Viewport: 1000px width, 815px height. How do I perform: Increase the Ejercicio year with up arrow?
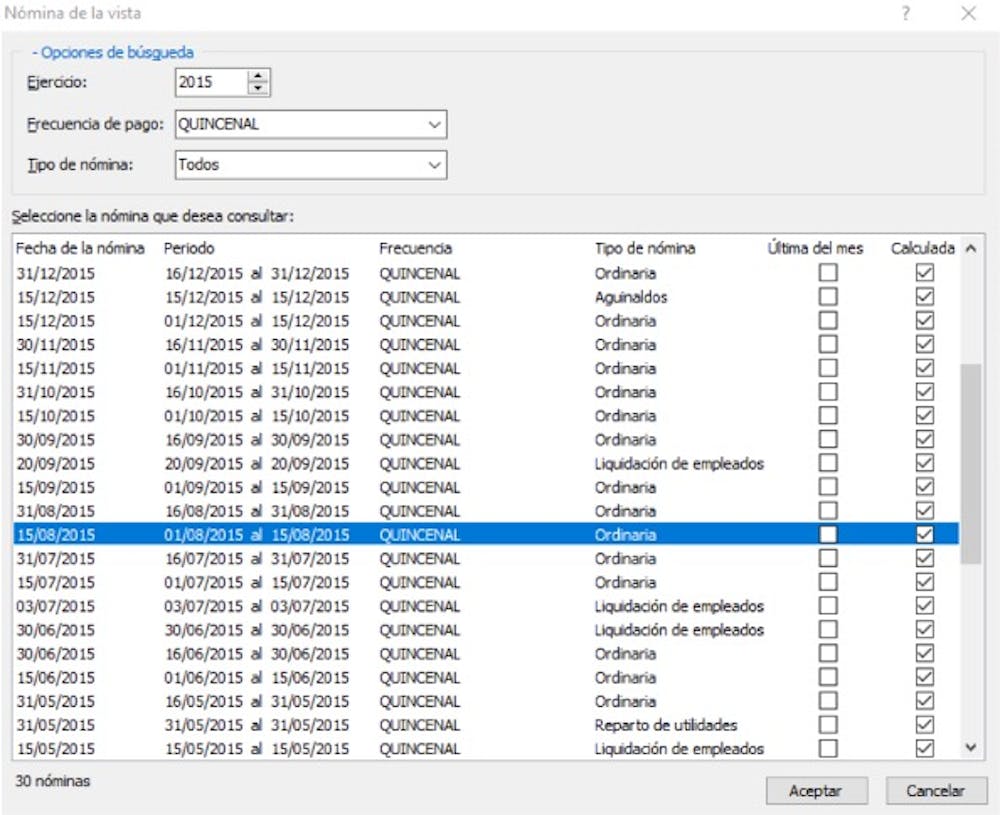[x=258, y=76]
